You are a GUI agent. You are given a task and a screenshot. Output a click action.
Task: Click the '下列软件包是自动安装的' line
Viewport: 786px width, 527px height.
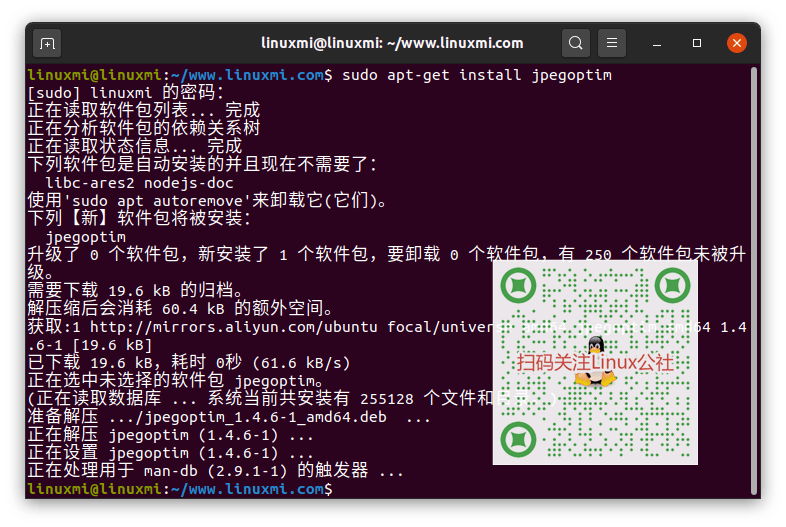[x=203, y=164]
